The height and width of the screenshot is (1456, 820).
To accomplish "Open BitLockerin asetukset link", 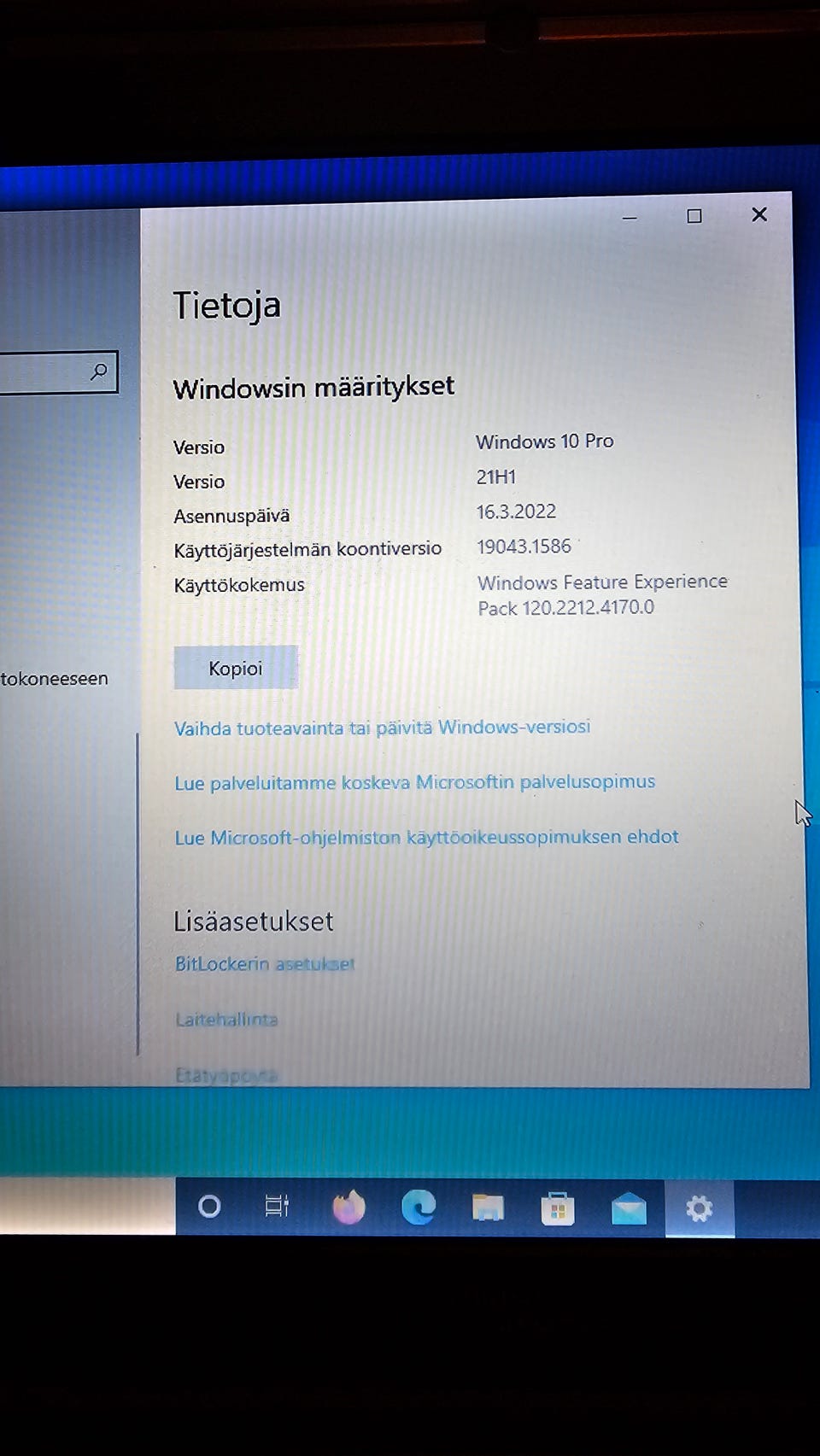I will click(265, 964).
